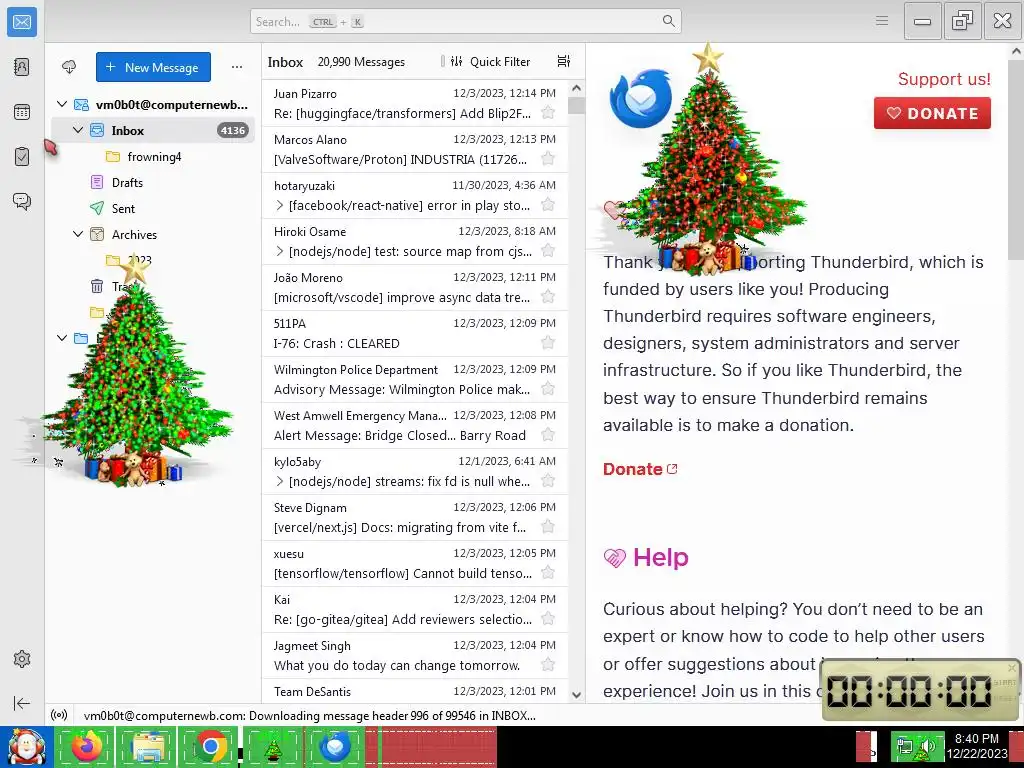
Task: Click the red DONATE button
Action: point(932,113)
